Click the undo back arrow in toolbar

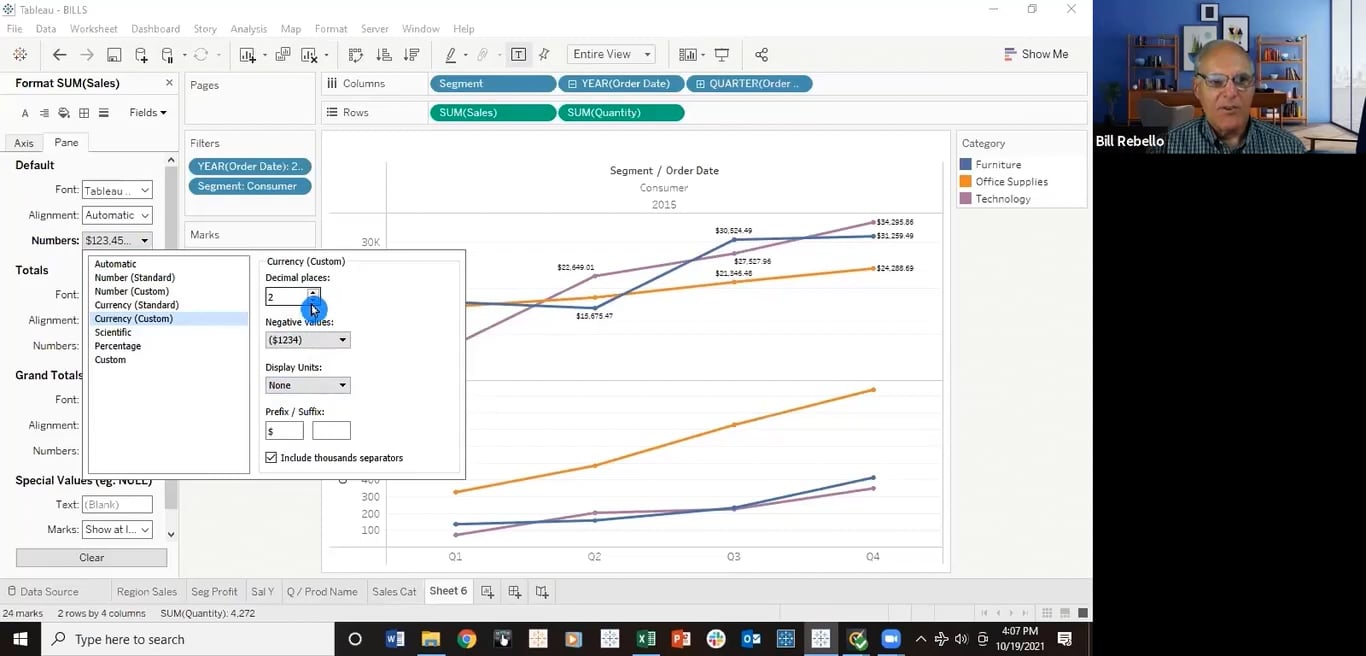[60, 55]
